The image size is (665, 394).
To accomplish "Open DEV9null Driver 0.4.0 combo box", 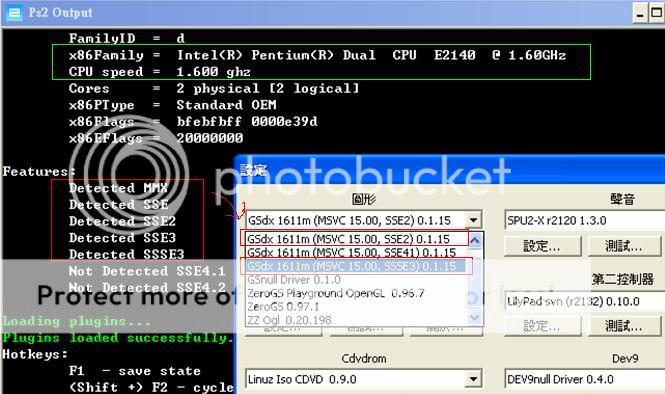I will click(x=585, y=379).
